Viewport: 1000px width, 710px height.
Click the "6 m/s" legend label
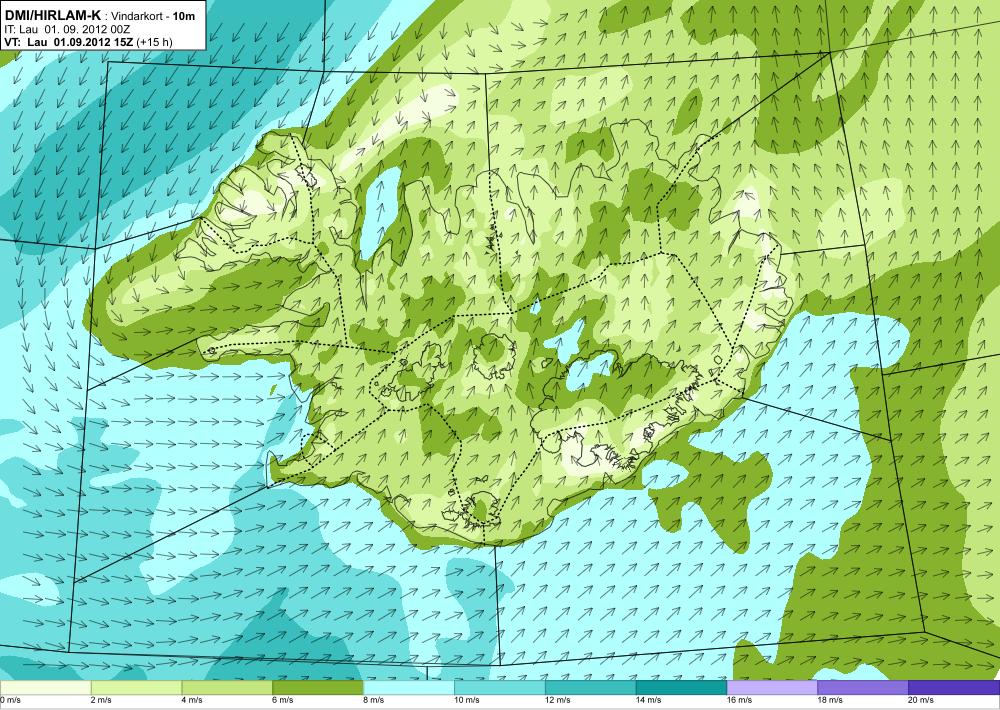(284, 700)
